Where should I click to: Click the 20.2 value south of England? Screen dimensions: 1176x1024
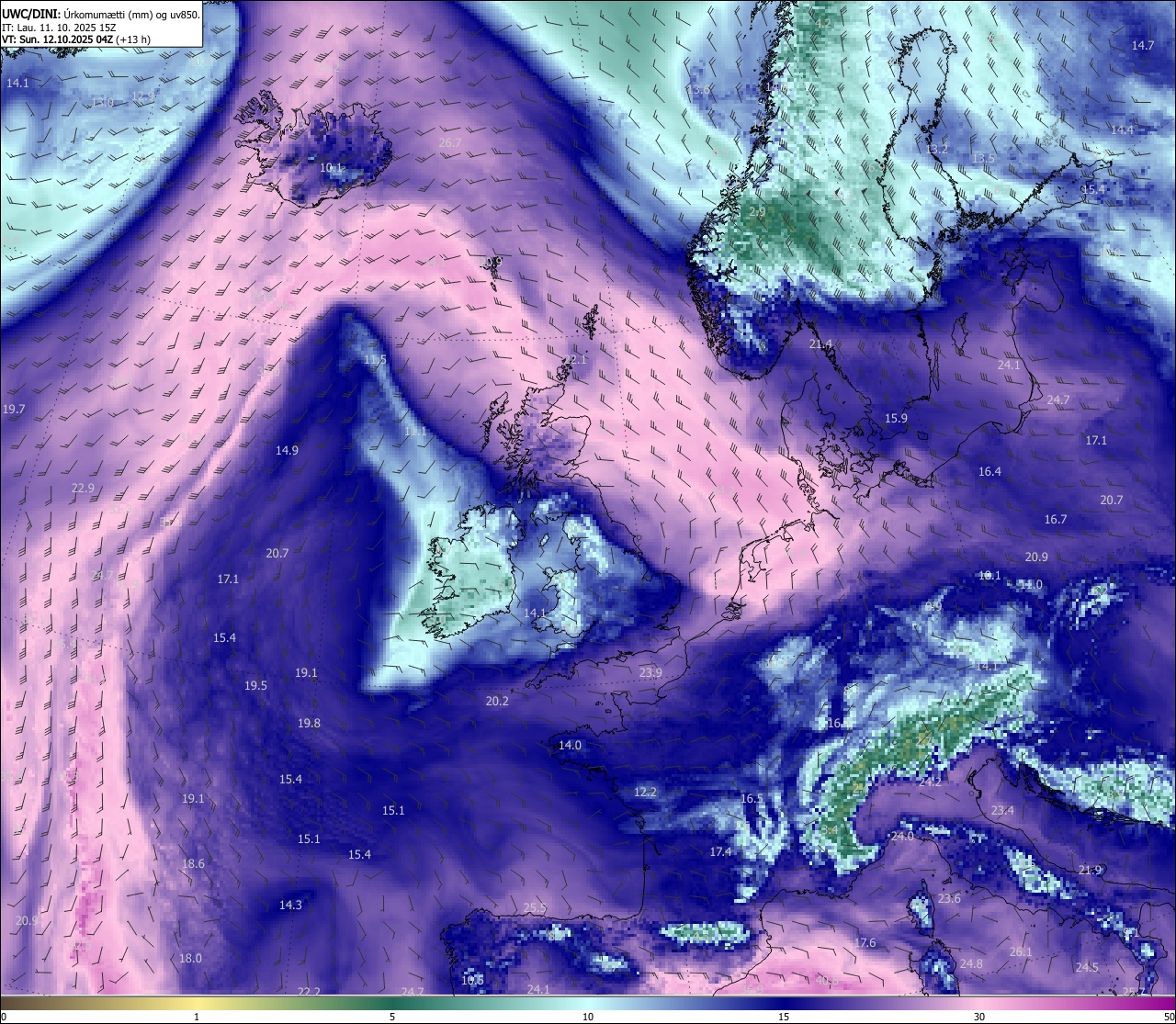496,701
